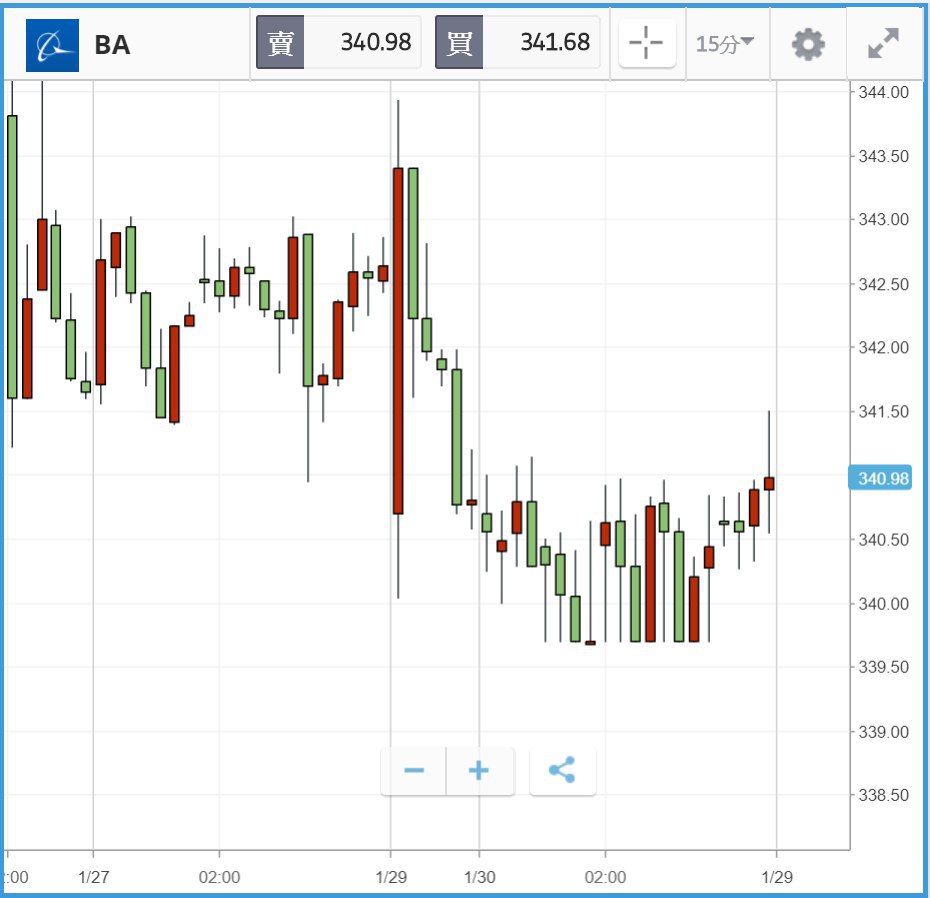Click the 1/27 date marker
Viewport: 930px width, 898px height.
pos(93,877)
